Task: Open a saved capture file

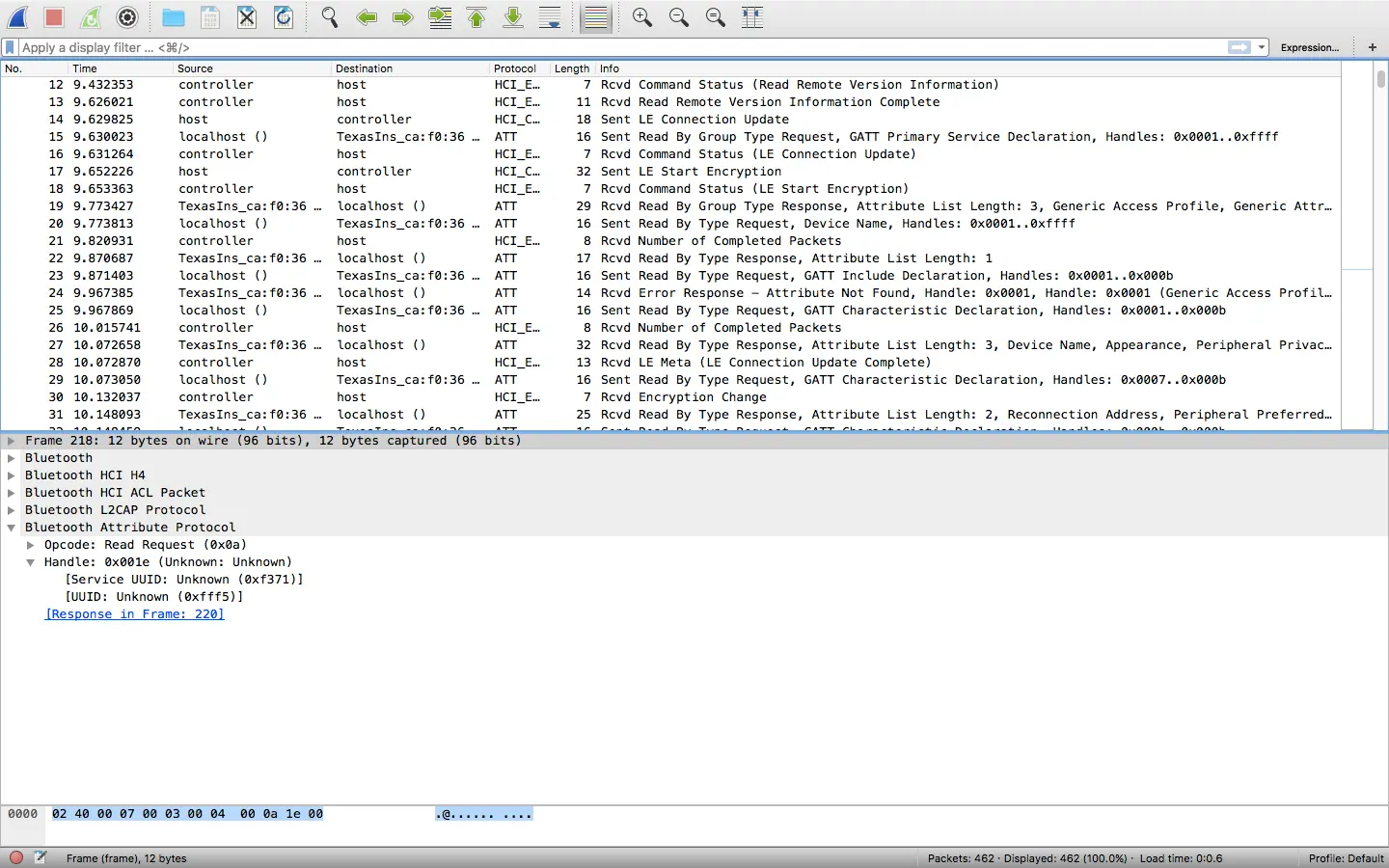Action: (x=173, y=17)
